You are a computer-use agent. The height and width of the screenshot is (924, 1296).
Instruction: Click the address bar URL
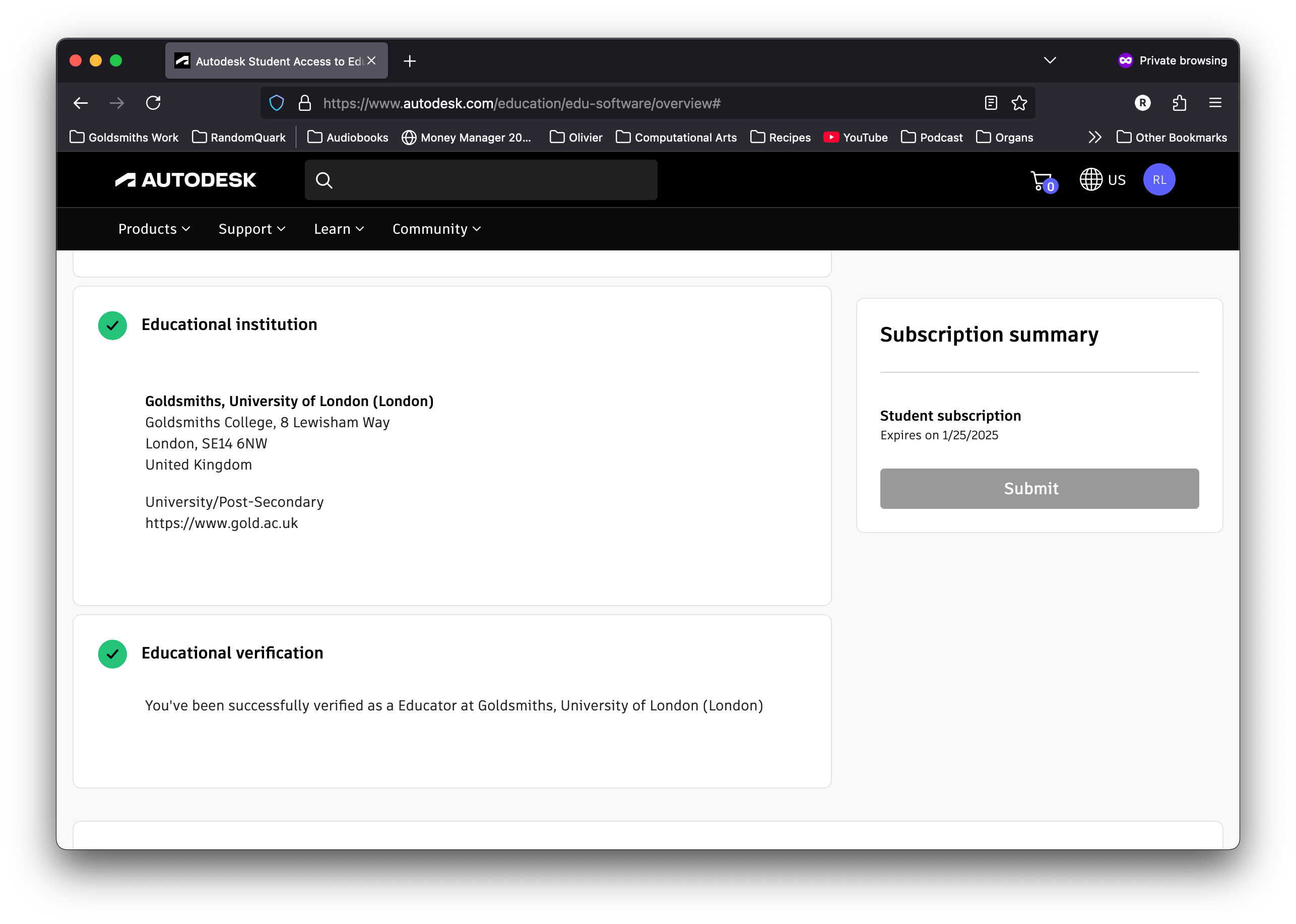522,103
